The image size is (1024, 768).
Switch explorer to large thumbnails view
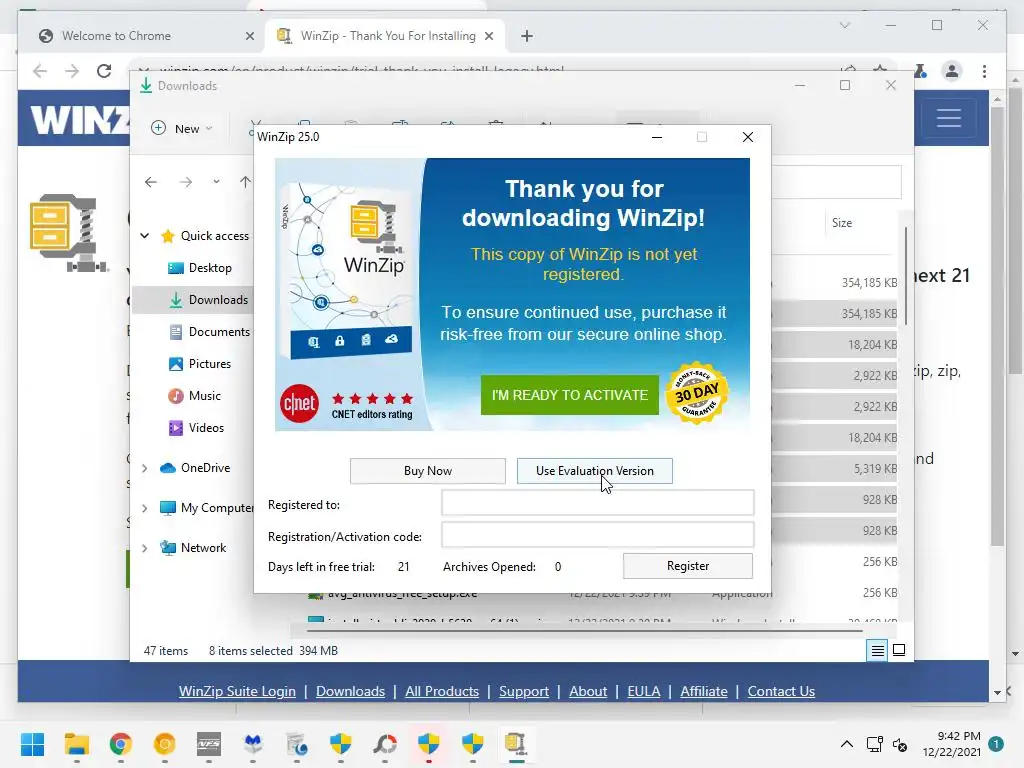pyautogui.click(x=899, y=650)
